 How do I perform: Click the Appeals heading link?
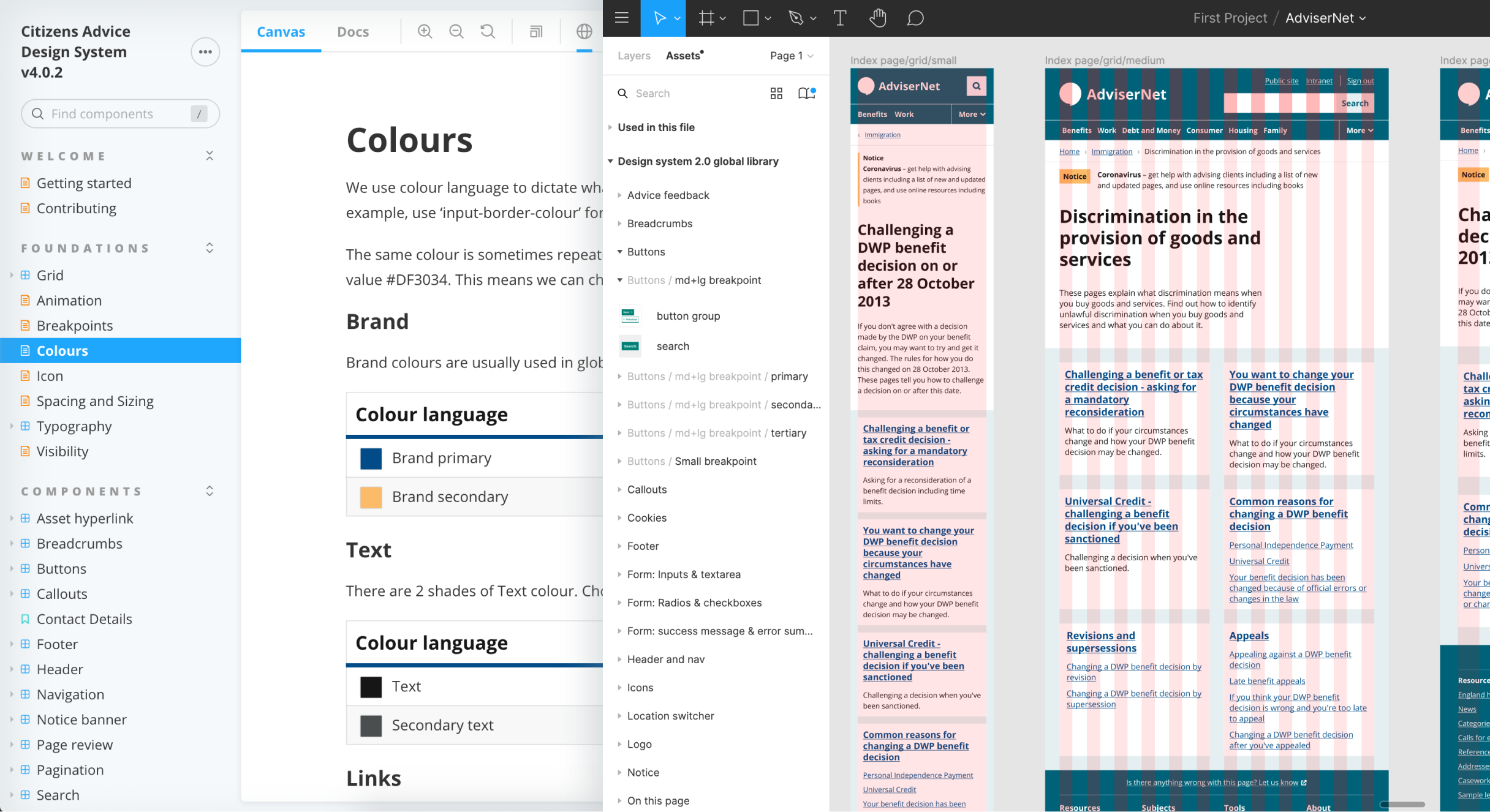click(1249, 636)
